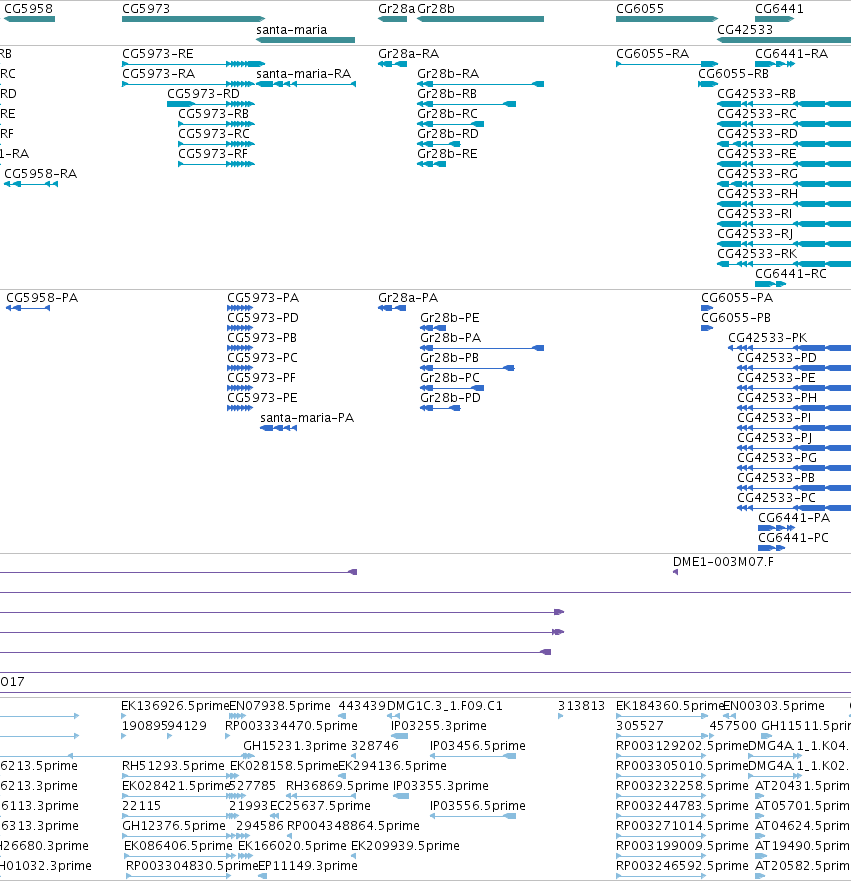Select transcript CG5973-RC label
The width and height of the screenshot is (851, 881).
tap(214, 134)
